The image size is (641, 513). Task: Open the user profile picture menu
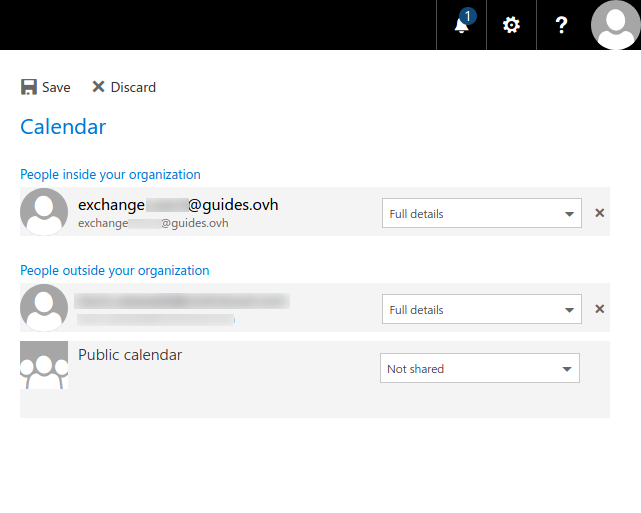(615, 25)
